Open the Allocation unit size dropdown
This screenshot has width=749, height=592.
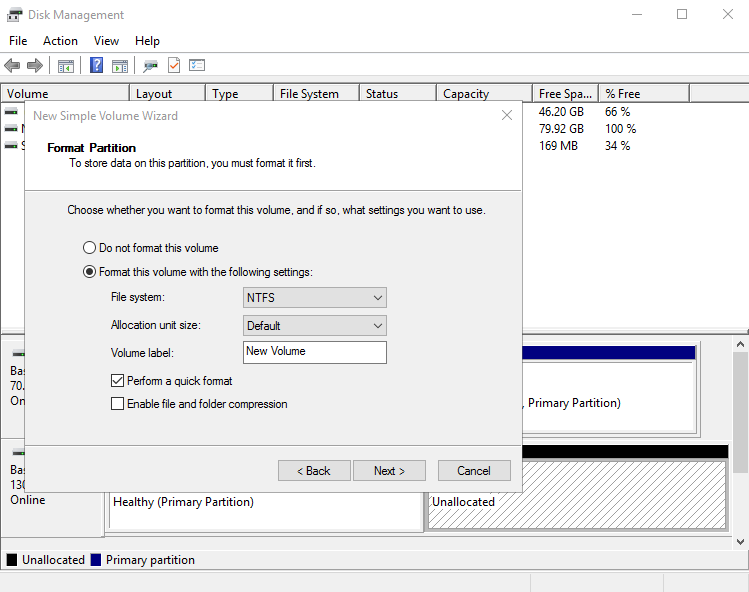coord(315,325)
